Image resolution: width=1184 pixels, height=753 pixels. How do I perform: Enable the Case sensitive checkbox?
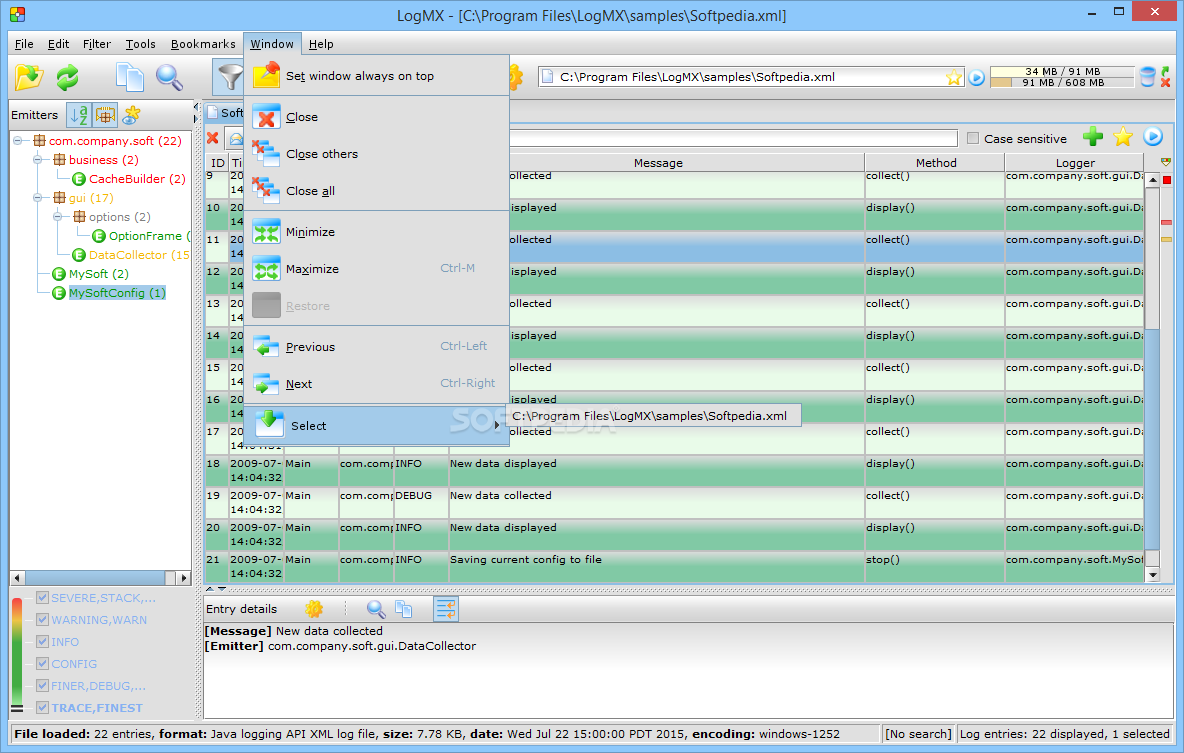[973, 138]
